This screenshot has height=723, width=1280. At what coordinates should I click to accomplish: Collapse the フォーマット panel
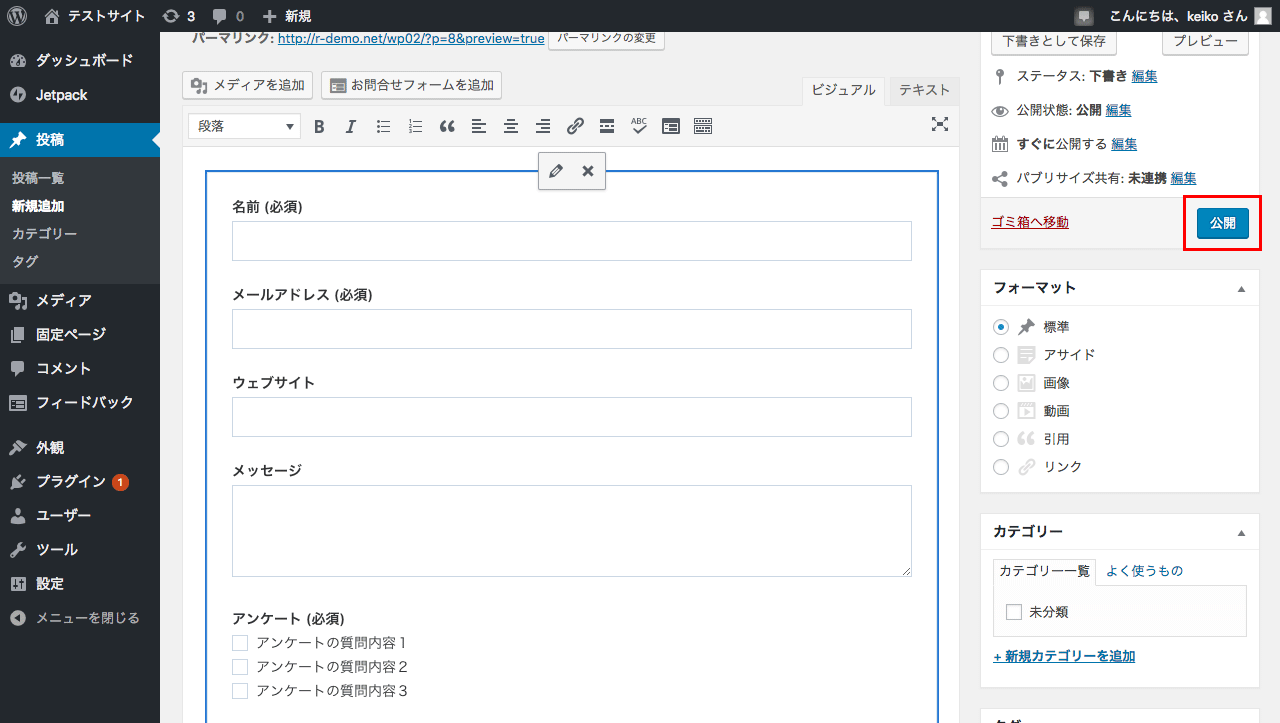click(x=1242, y=288)
